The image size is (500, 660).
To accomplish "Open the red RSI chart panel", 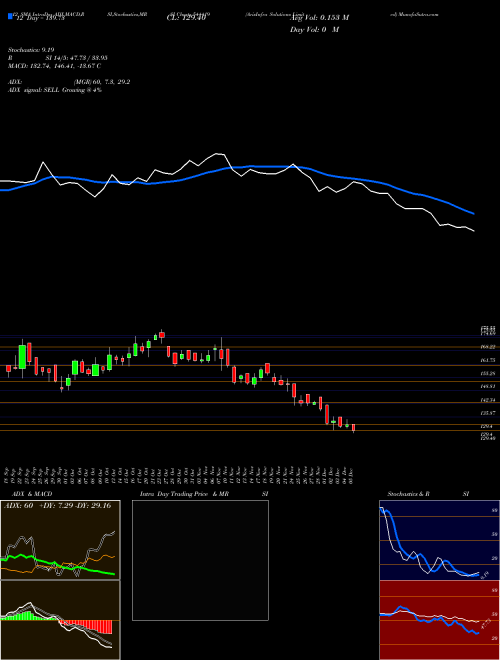I will coord(439,620).
